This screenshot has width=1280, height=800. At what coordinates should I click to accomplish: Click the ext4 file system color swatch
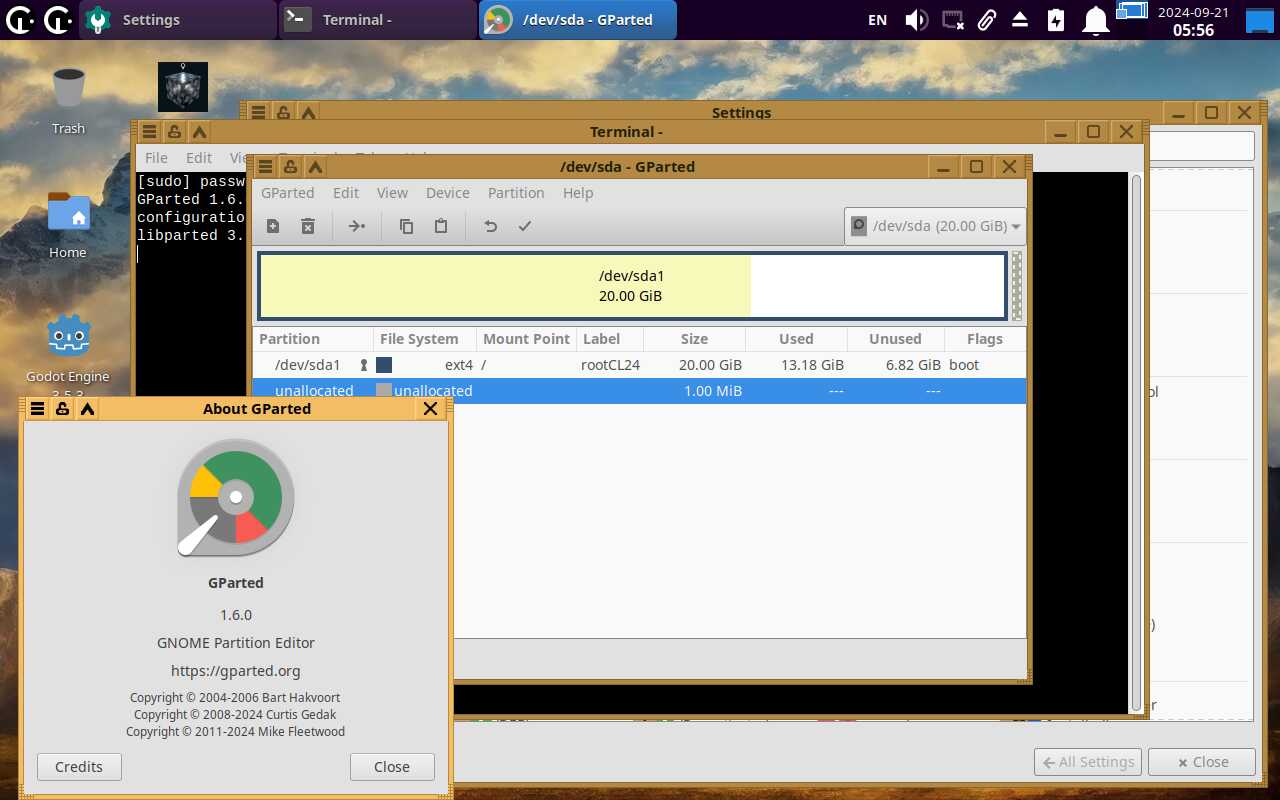coord(384,365)
